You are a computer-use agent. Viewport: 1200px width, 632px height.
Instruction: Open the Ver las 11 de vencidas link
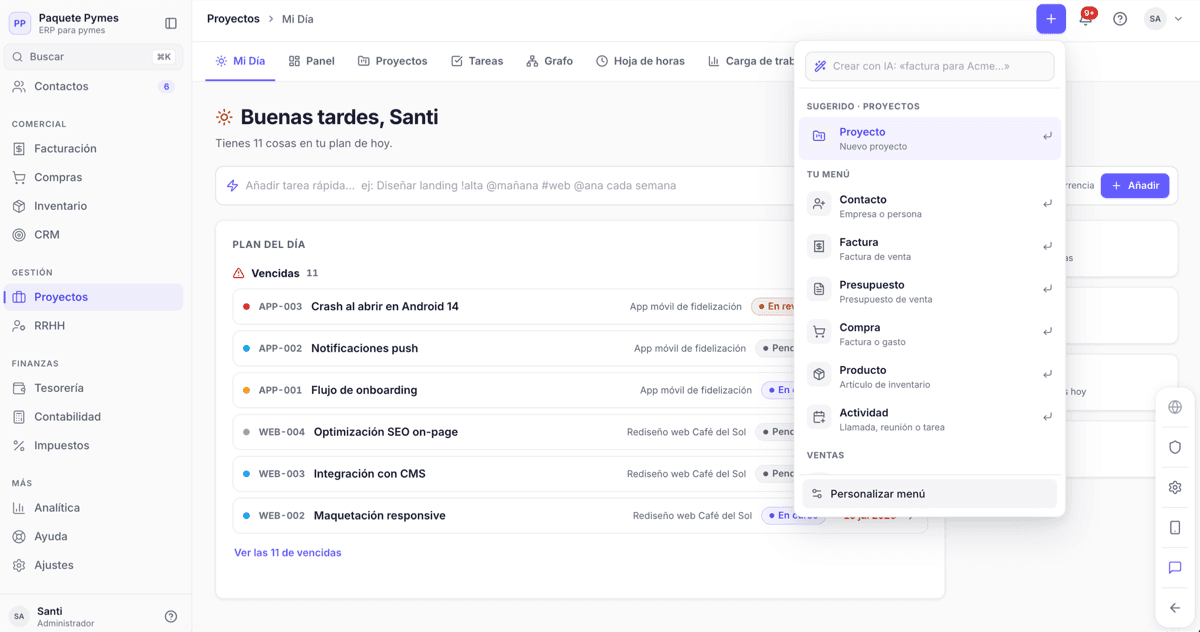(288, 553)
